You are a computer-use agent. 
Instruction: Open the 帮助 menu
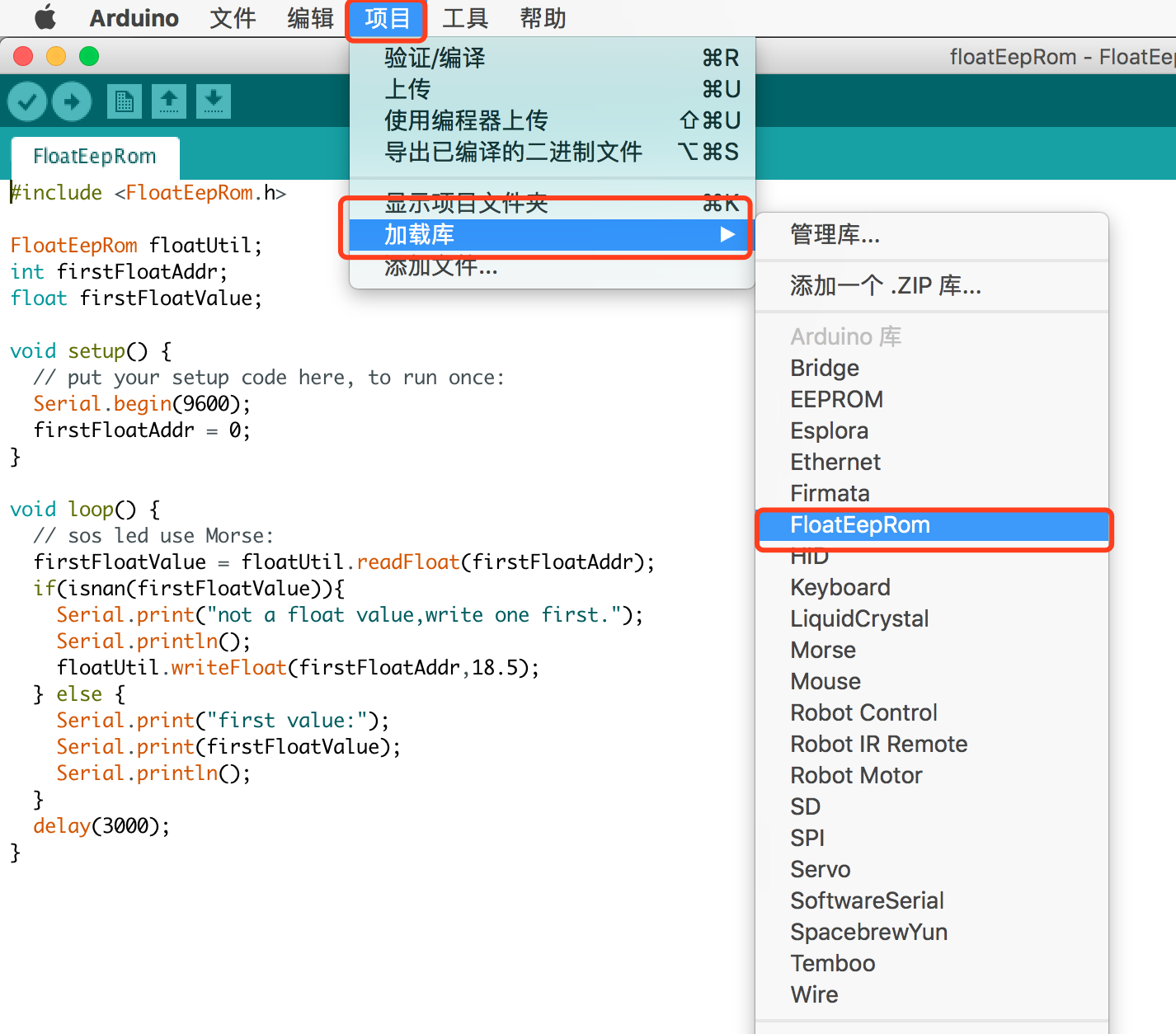(543, 18)
